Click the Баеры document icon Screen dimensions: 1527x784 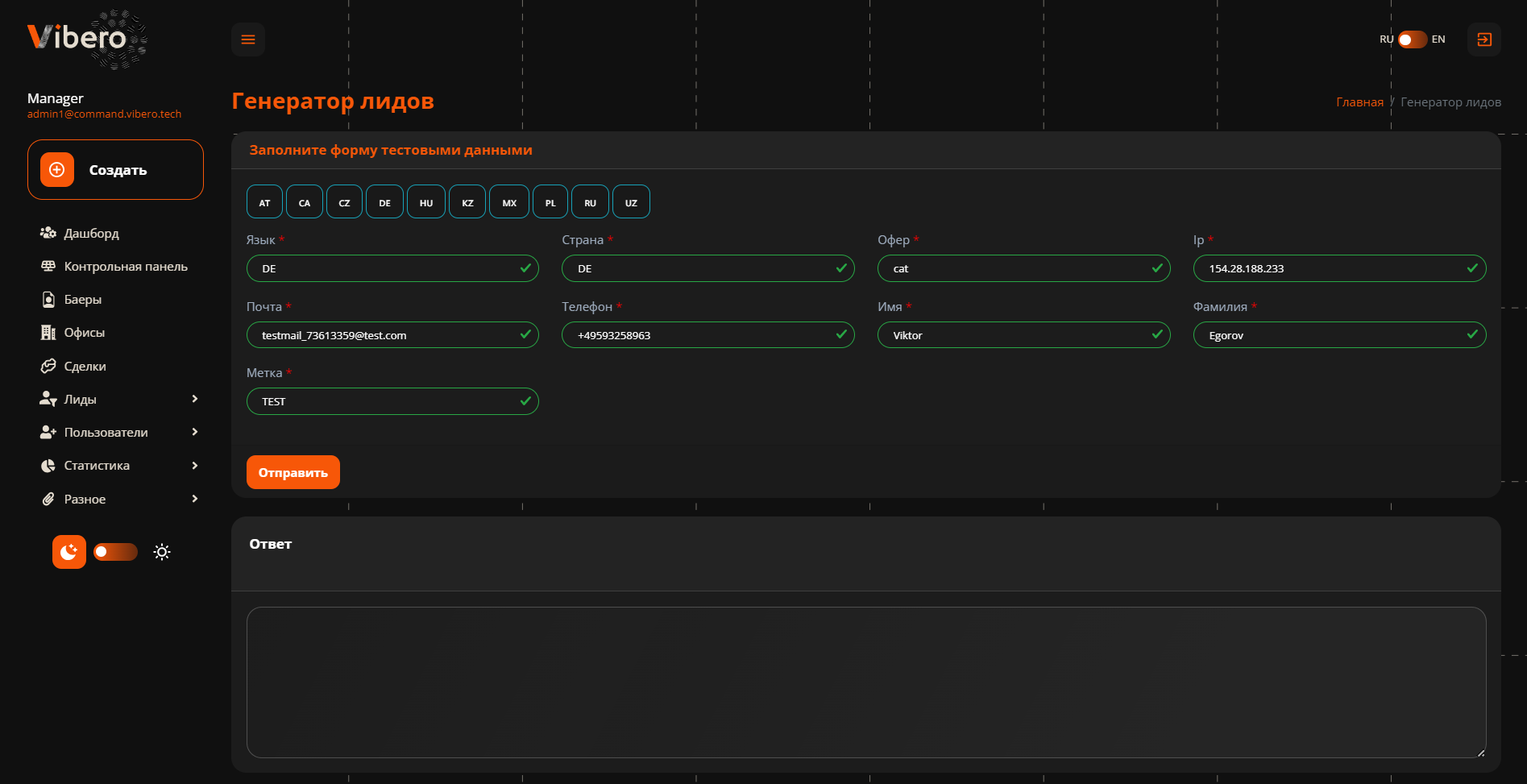tap(48, 299)
